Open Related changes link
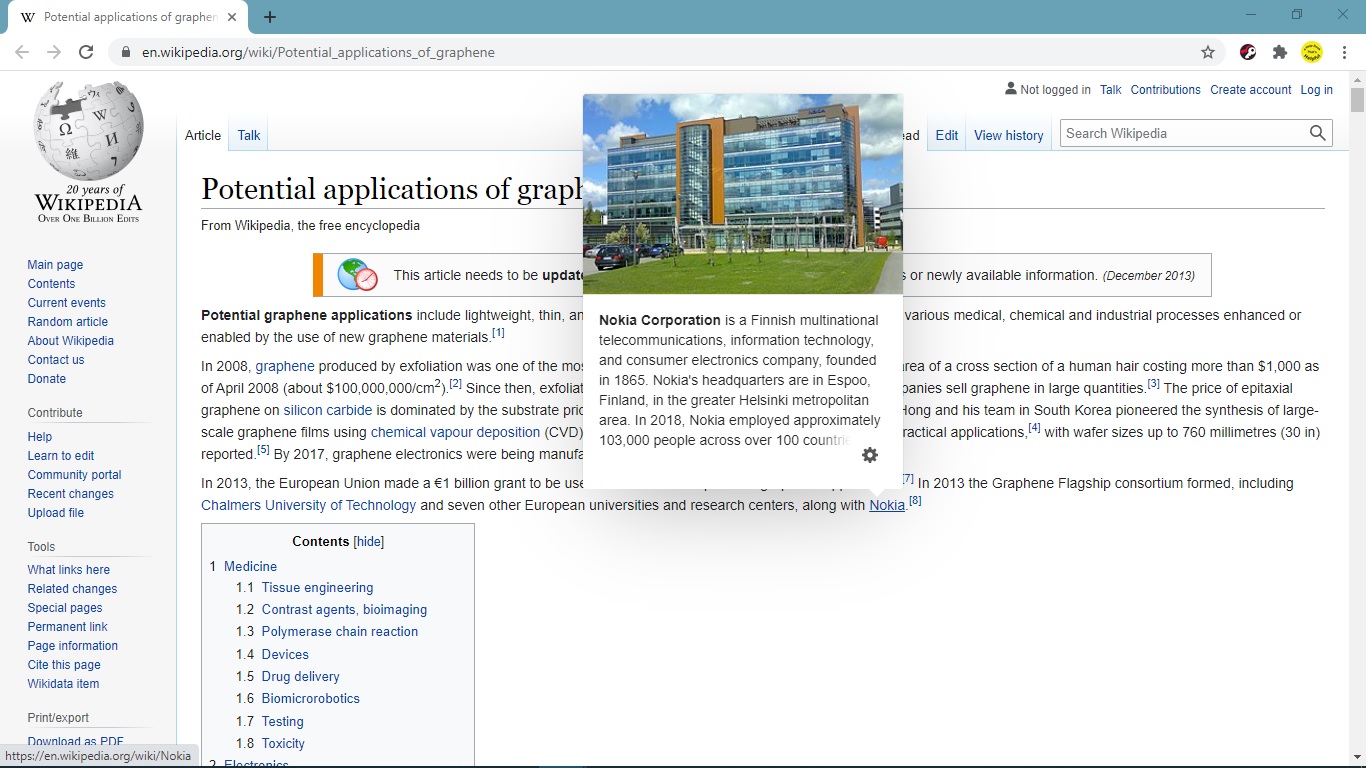The image size is (1366, 768). 72,589
